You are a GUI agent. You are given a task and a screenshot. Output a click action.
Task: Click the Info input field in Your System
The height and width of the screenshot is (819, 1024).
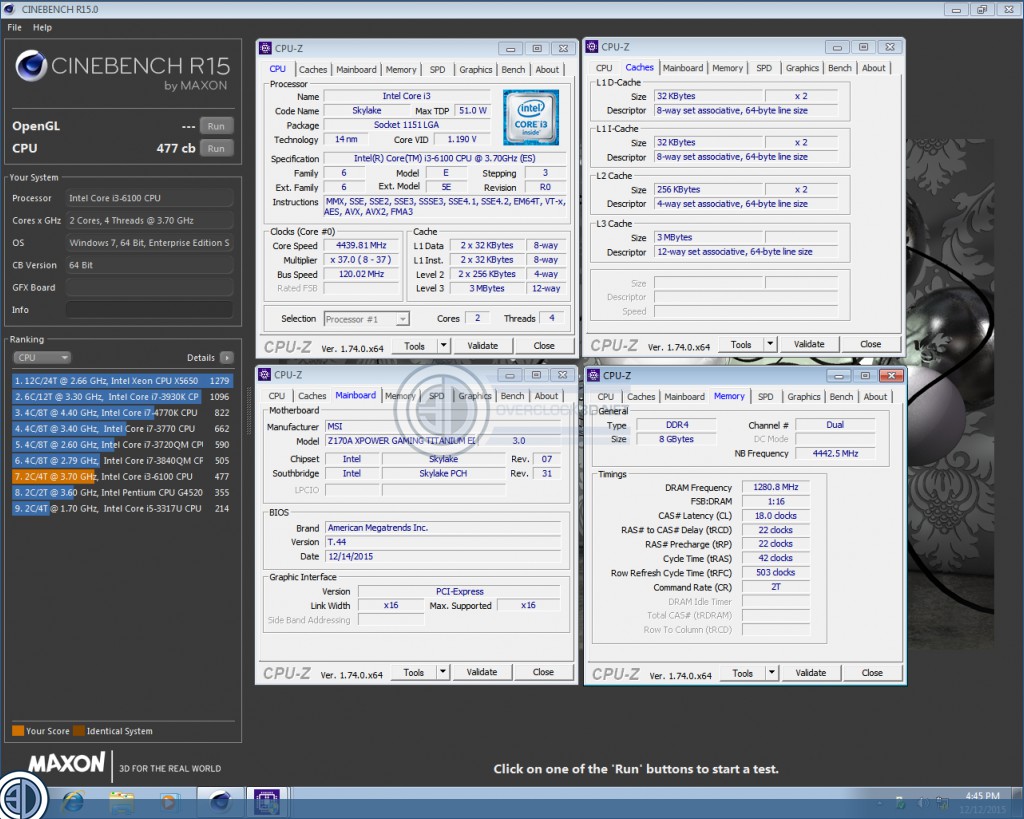pyautogui.click(x=149, y=310)
